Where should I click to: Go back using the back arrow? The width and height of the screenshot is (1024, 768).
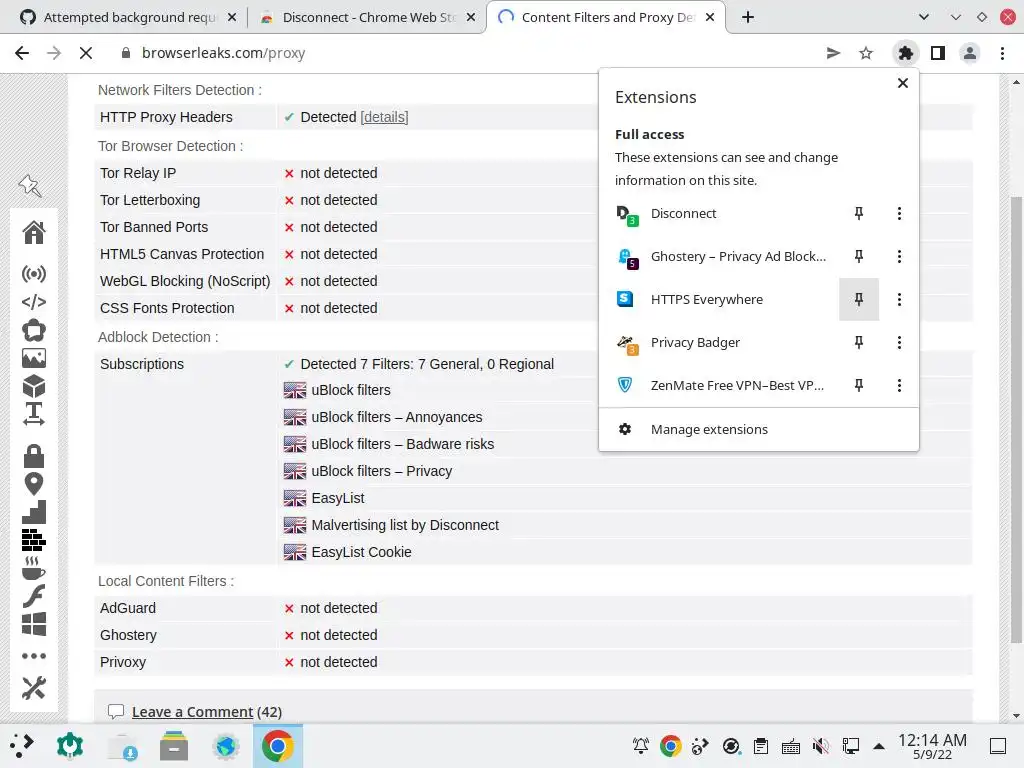(22, 53)
